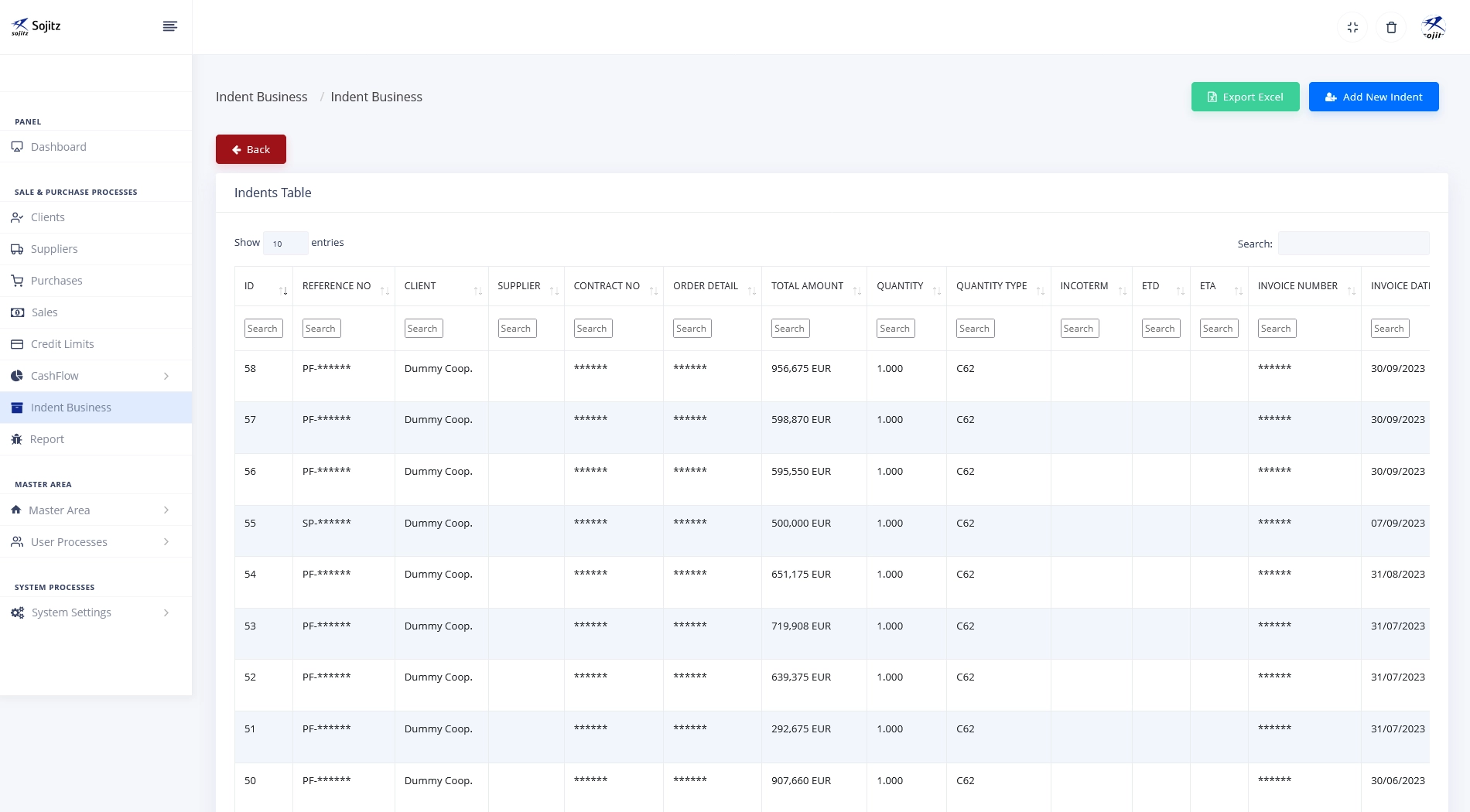Click the Report bug icon

click(17, 439)
